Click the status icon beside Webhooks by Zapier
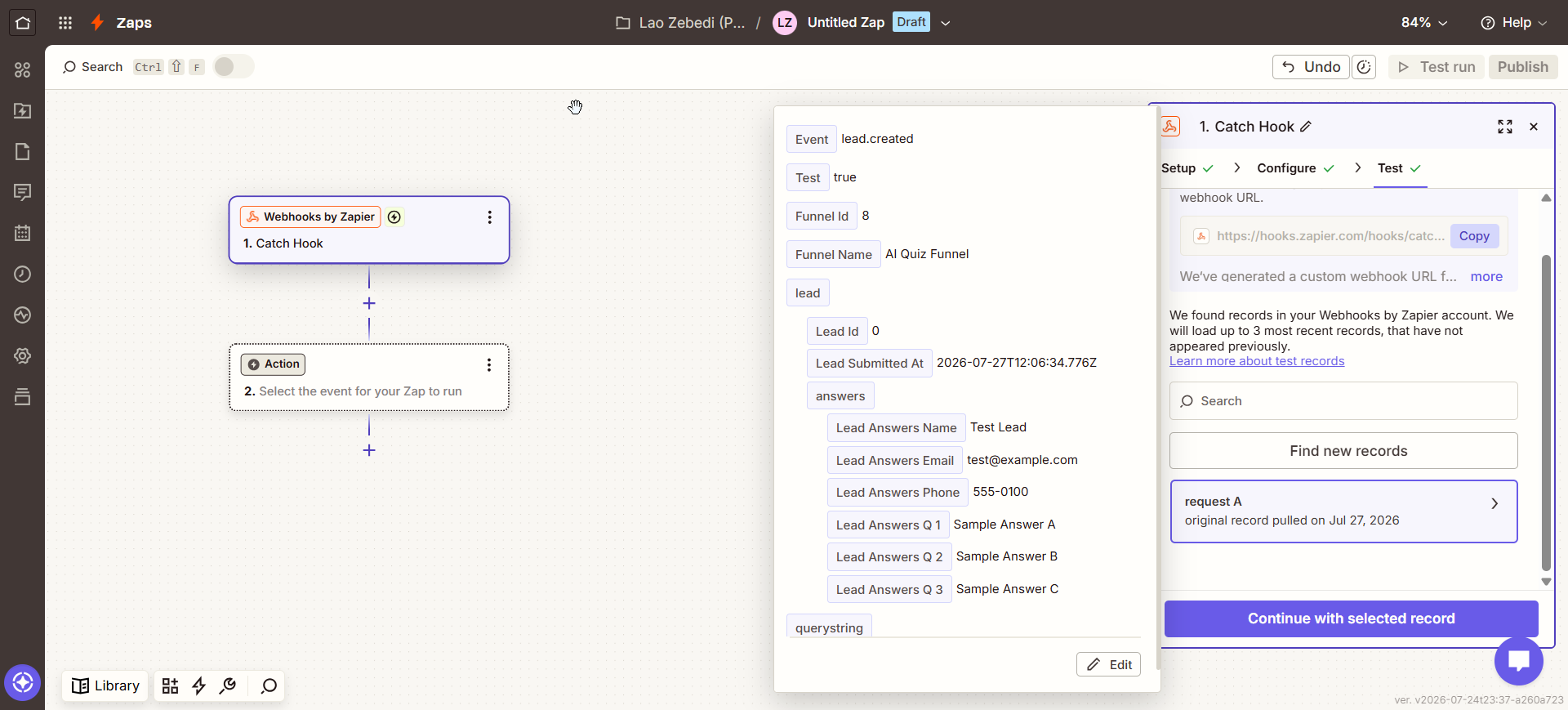The height and width of the screenshot is (710, 1568). 394,217
